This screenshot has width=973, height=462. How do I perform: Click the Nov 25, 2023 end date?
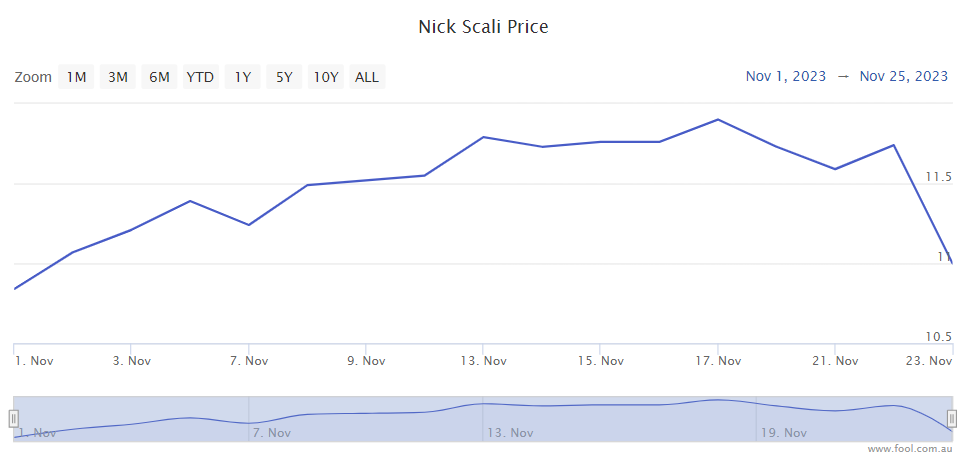click(x=904, y=76)
